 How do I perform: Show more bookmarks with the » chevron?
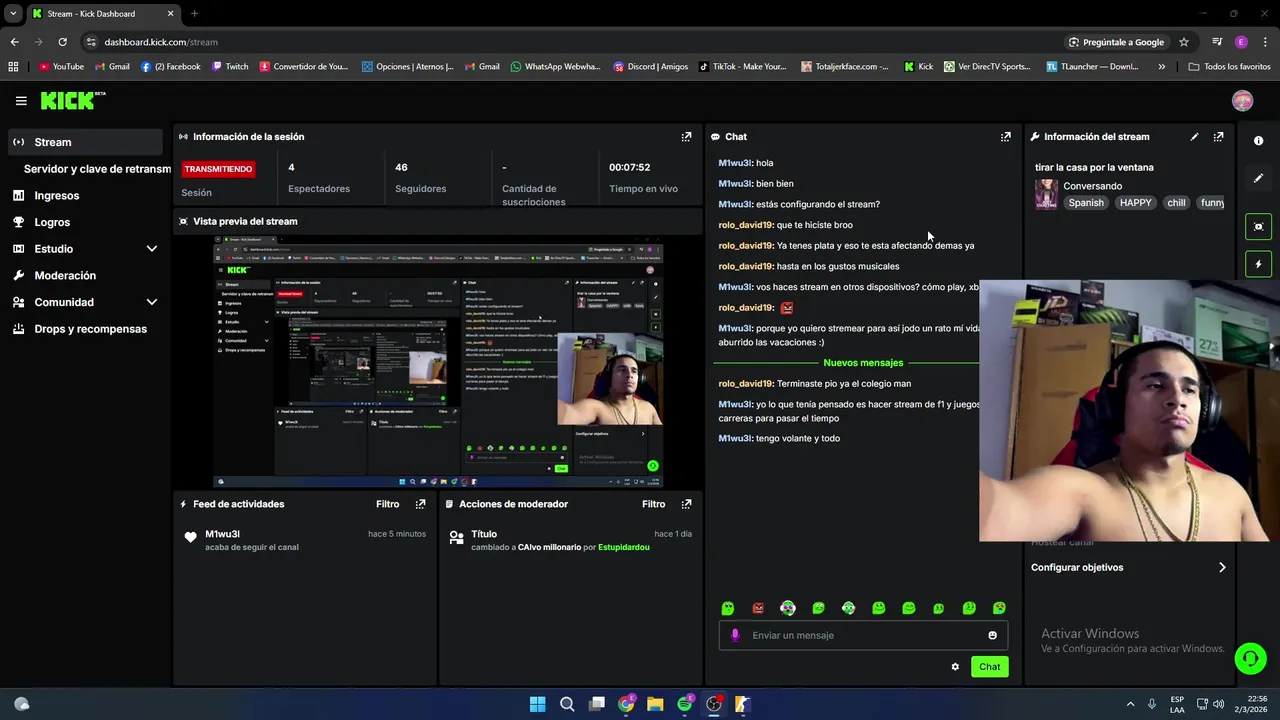click(1161, 67)
